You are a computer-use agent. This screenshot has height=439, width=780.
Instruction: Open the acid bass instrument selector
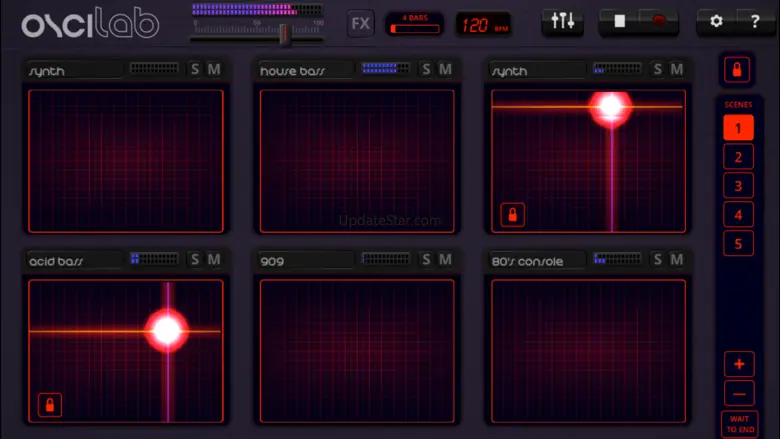(73, 261)
